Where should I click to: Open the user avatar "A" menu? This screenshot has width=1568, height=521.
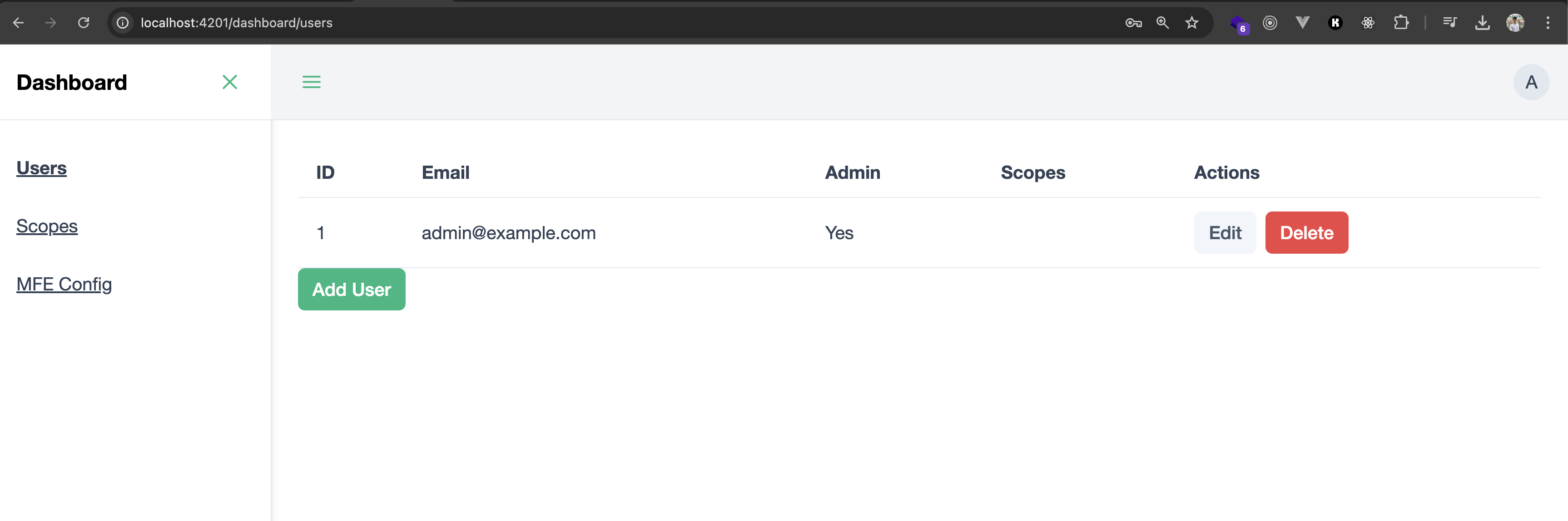pos(1530,82)
